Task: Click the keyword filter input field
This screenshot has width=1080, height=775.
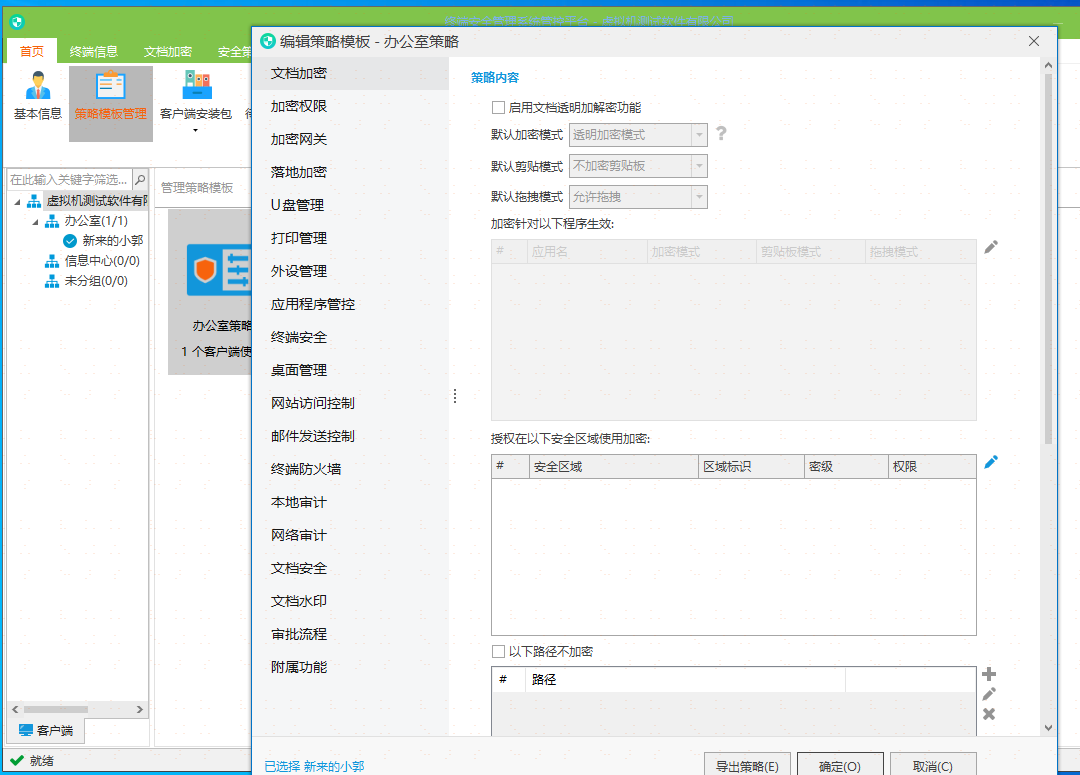Action: point(70,180)
